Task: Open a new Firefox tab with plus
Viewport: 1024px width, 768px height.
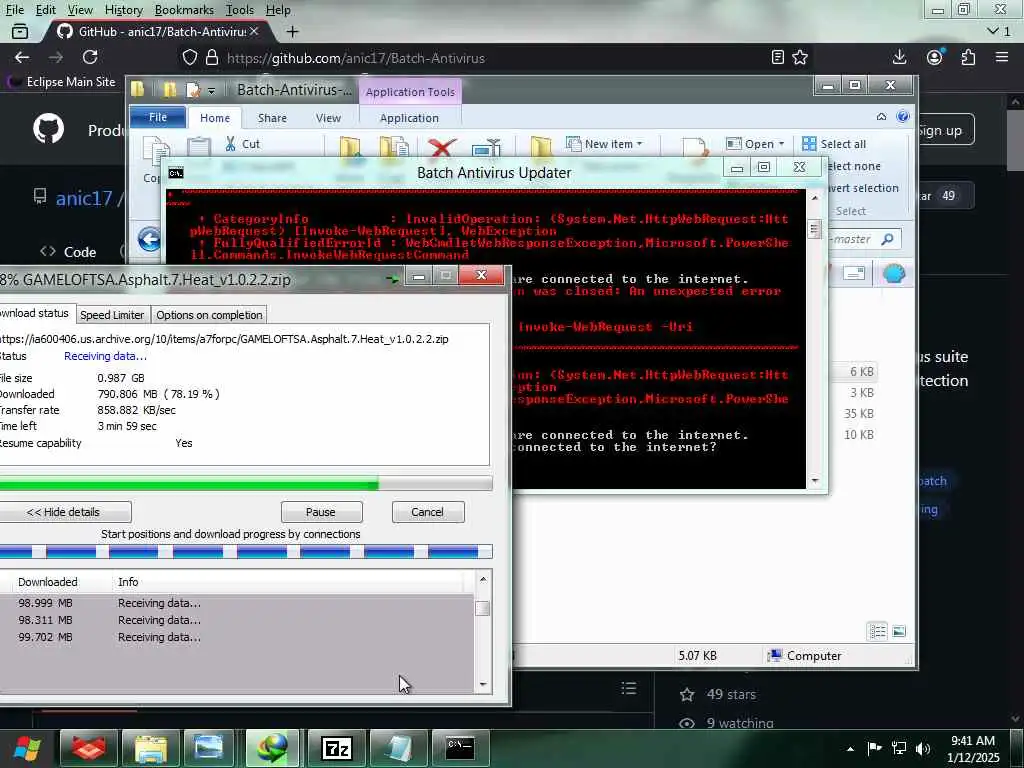Action: (x=293, y=31)
